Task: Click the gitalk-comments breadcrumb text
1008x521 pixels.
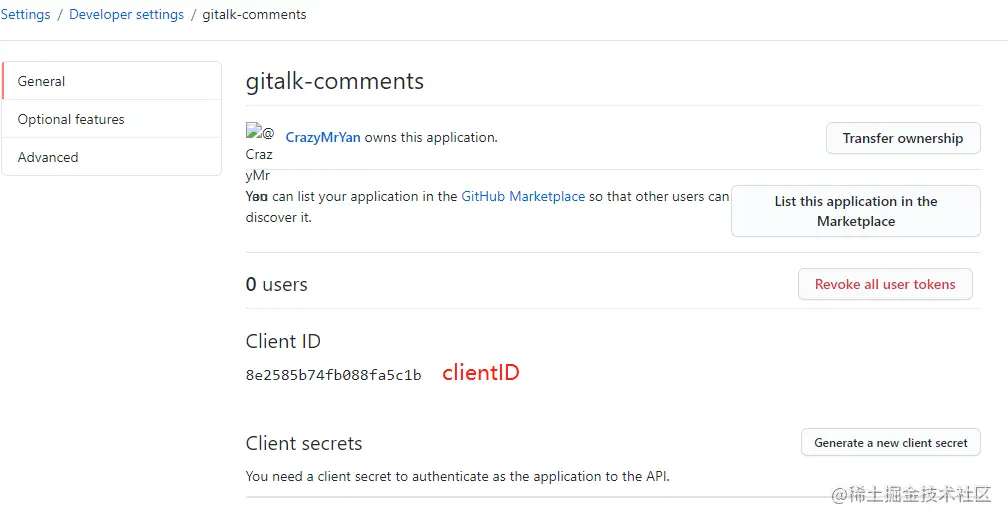Action: click(254, 15)
